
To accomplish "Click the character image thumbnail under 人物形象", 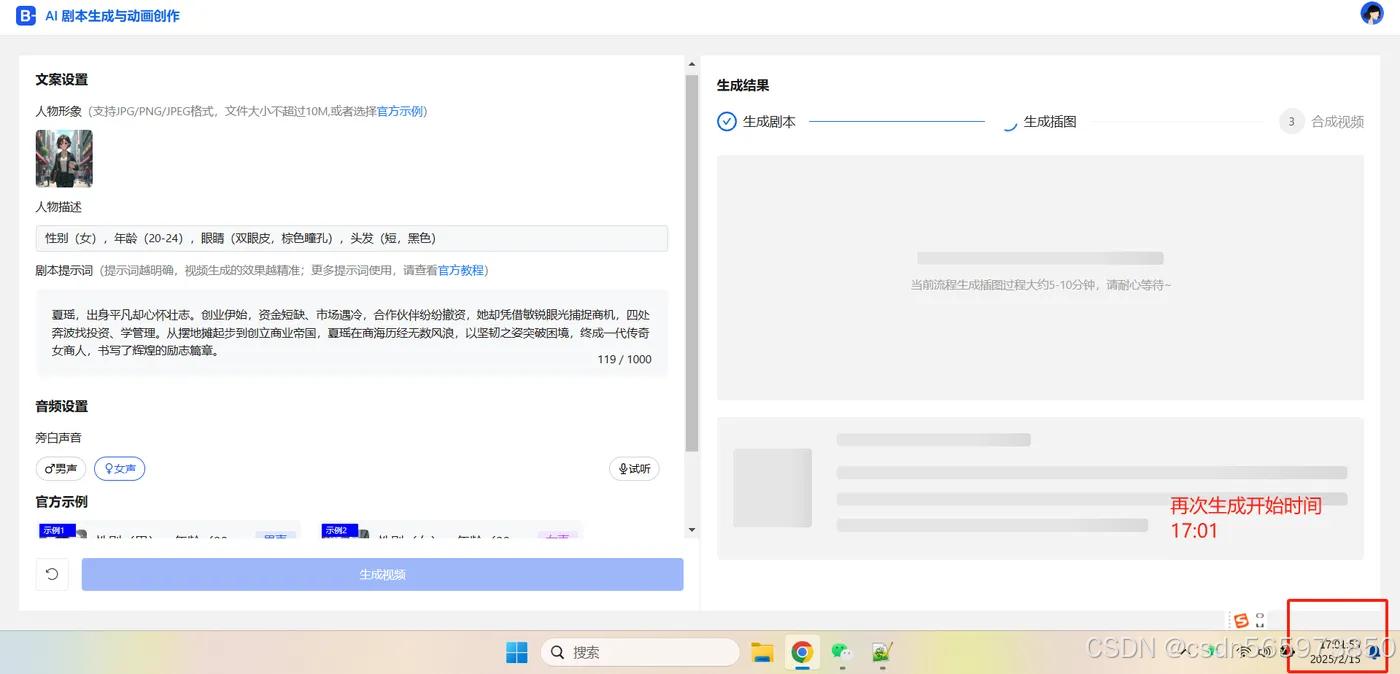I will click(x=63, y=158).
